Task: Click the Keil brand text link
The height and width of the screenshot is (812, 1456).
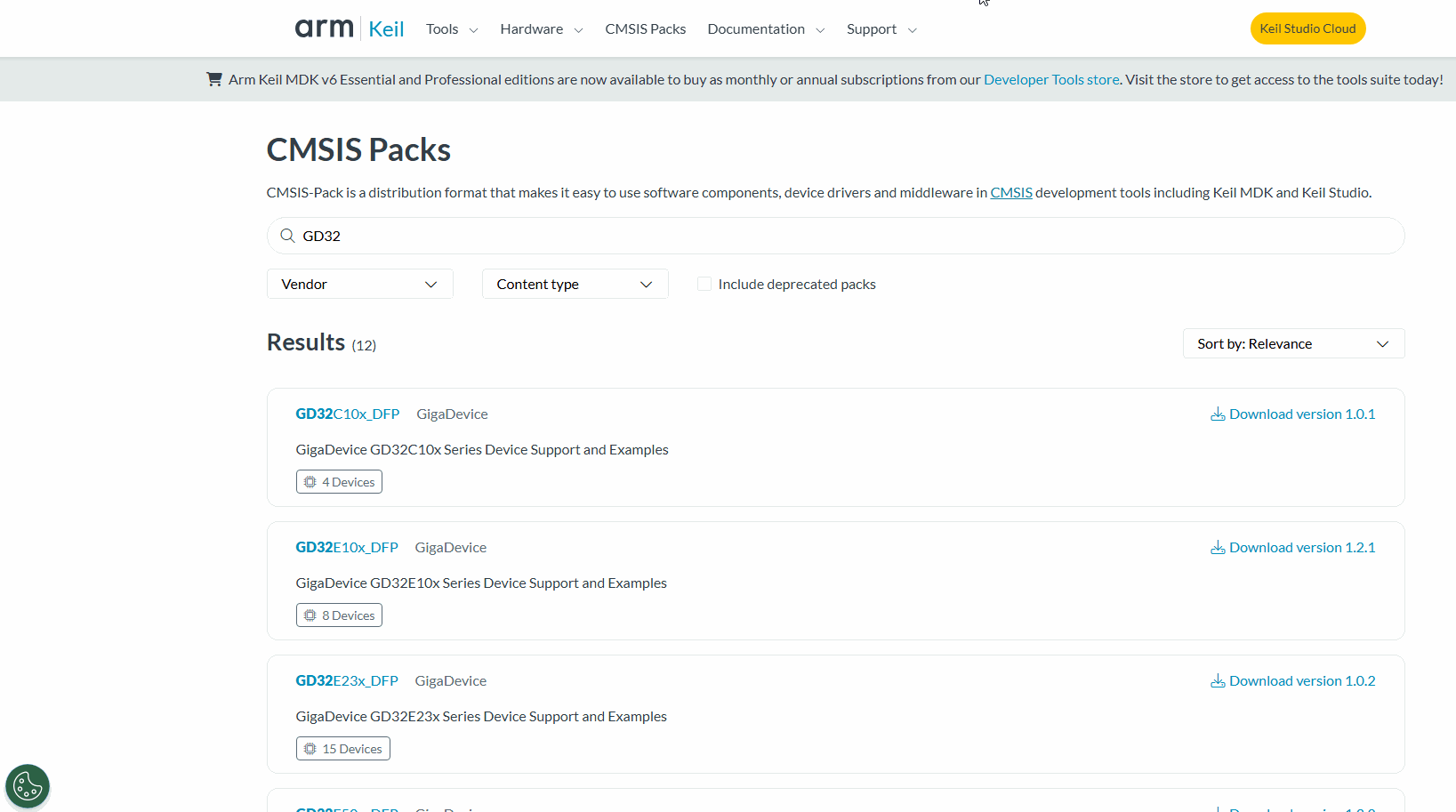Action: pos(386,29)
